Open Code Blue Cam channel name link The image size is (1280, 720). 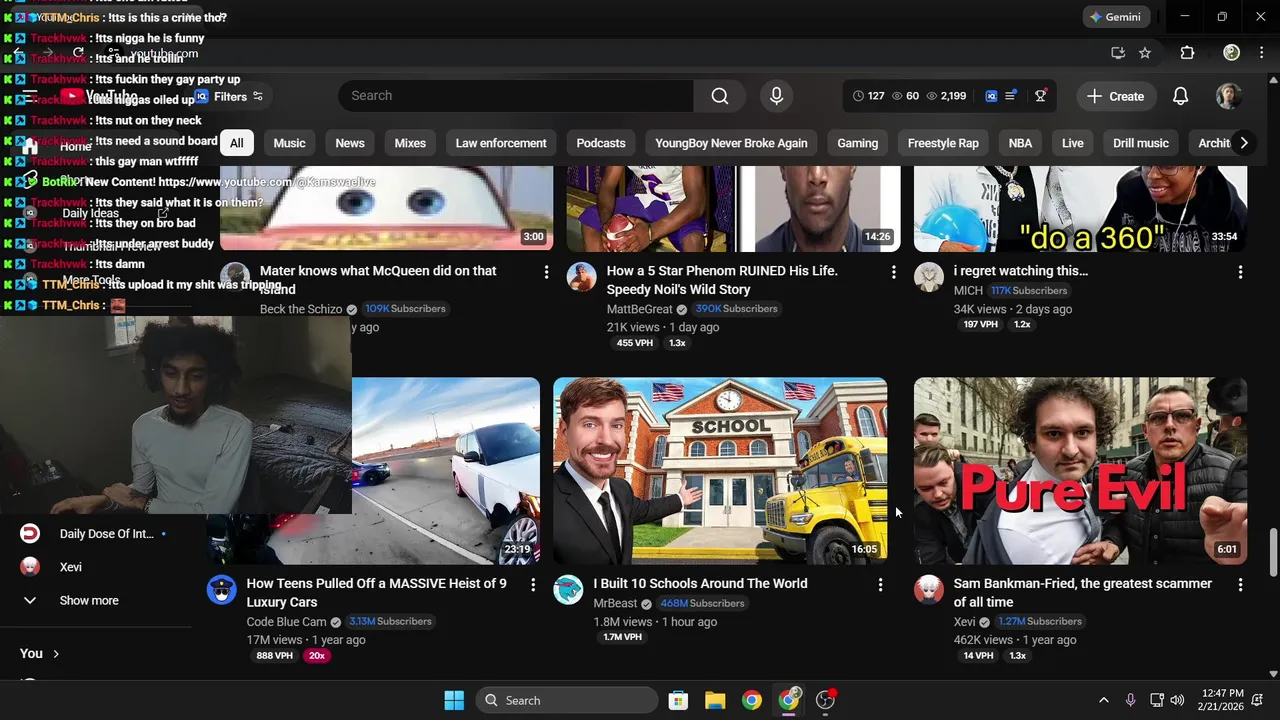(286, 621)
